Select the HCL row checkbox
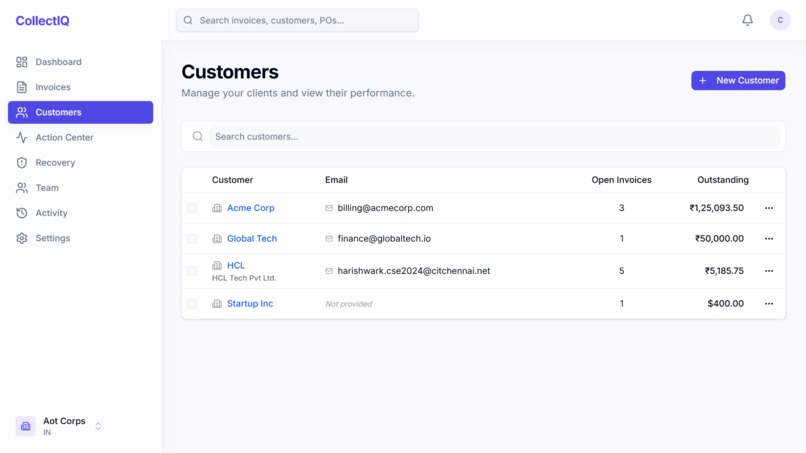The image size is (806, 453). click(192, 271)
